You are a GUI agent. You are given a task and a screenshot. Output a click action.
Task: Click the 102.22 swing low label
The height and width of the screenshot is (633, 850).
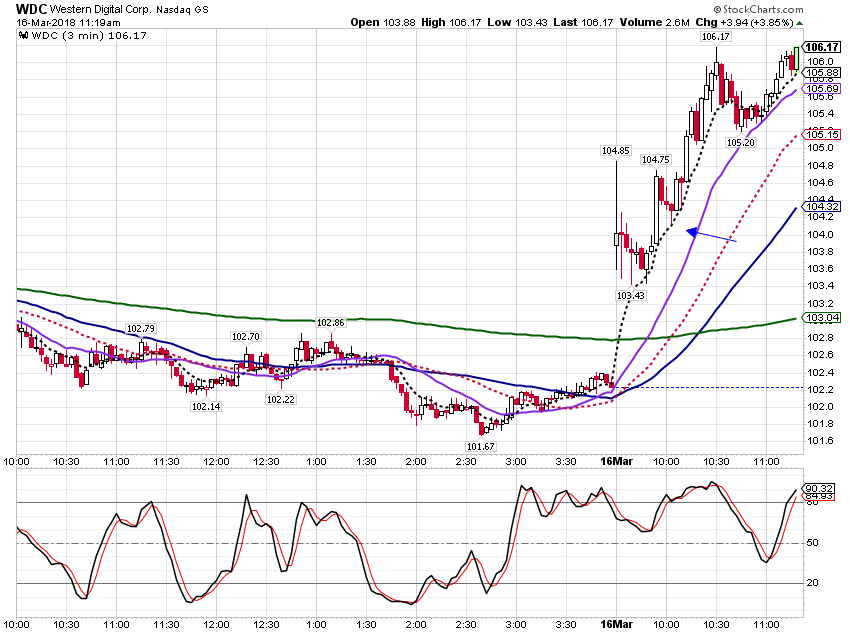click(x=281, y=399)
